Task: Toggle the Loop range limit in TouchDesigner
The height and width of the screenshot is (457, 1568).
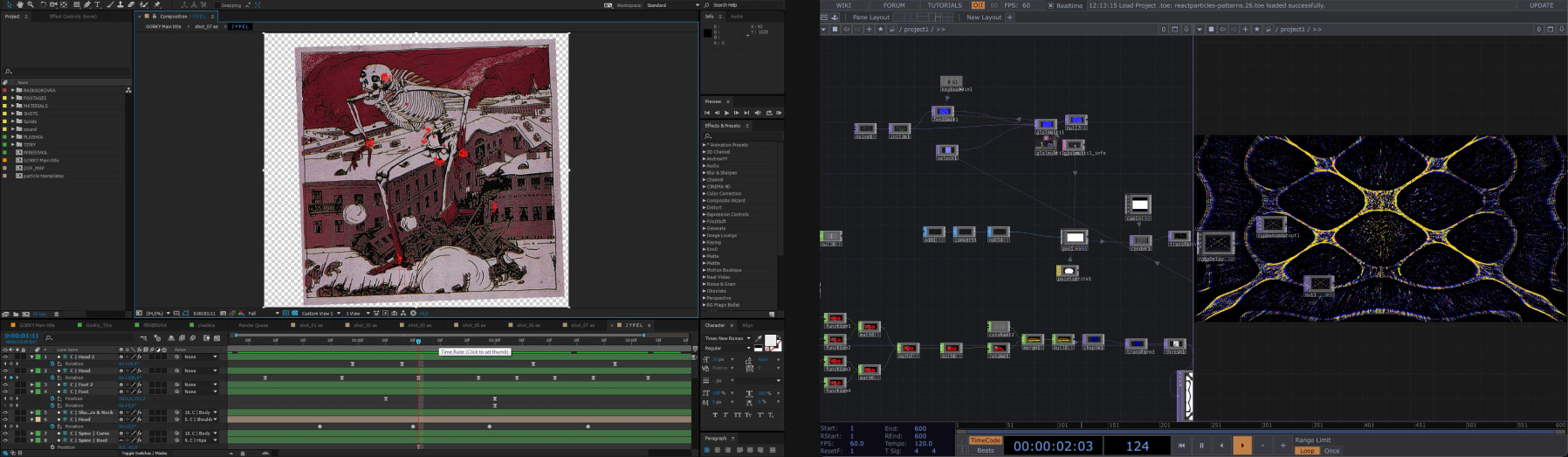Action: pos(1307,451)
